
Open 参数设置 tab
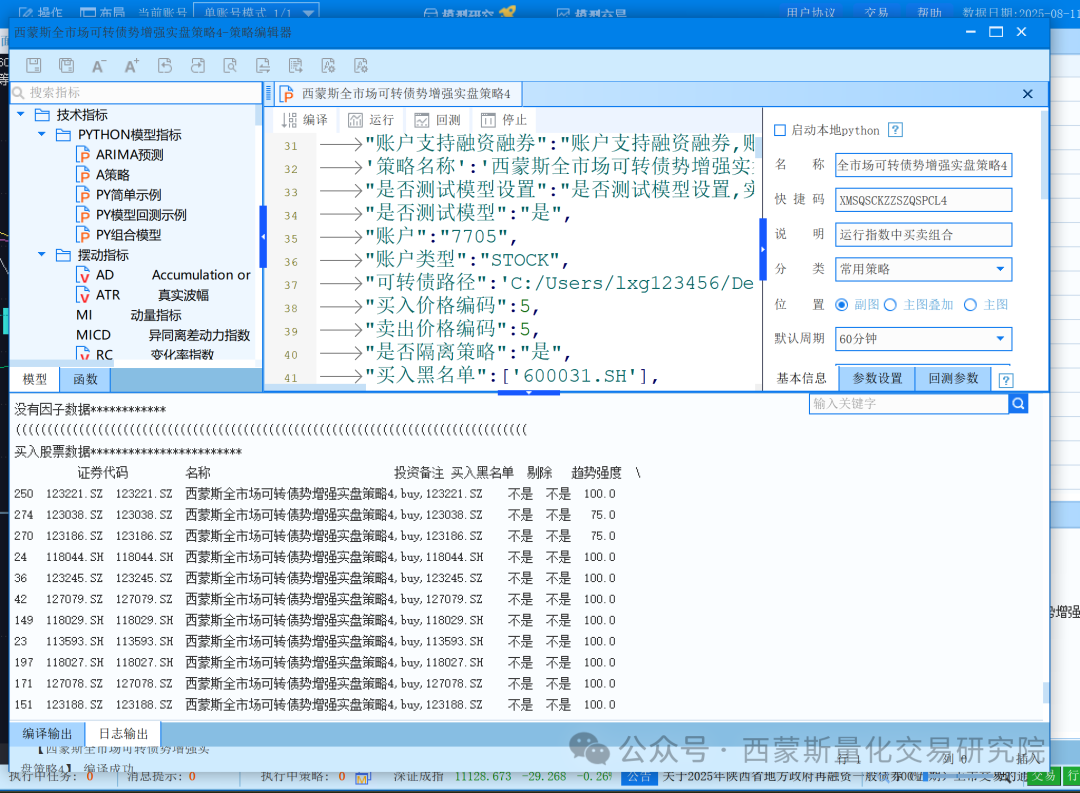pos(877,378)
